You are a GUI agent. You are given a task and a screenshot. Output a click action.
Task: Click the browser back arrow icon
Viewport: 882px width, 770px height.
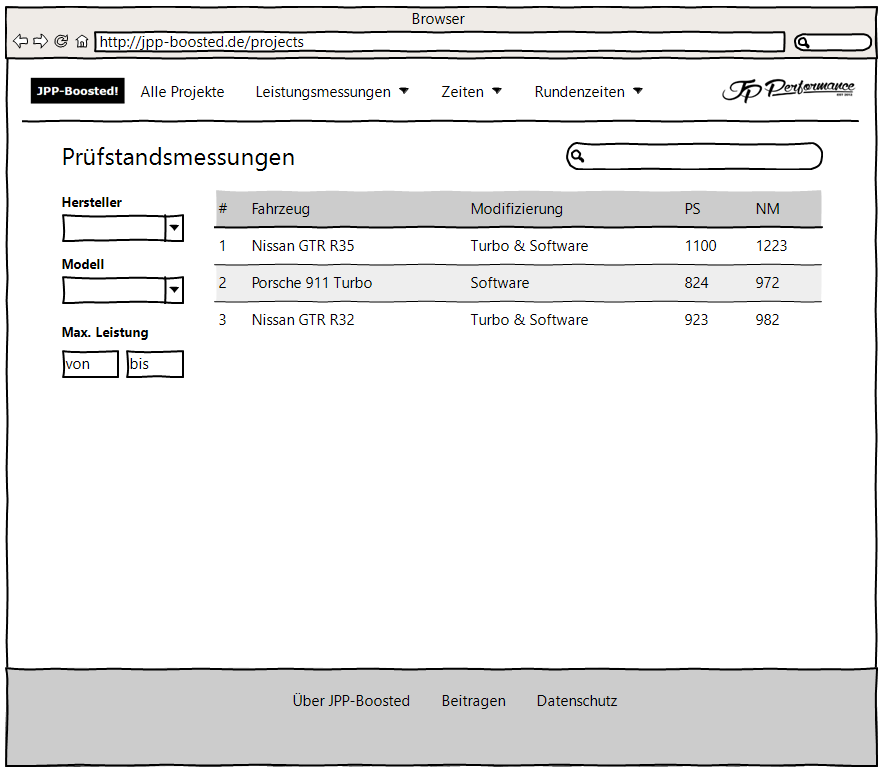click(20, 41)
